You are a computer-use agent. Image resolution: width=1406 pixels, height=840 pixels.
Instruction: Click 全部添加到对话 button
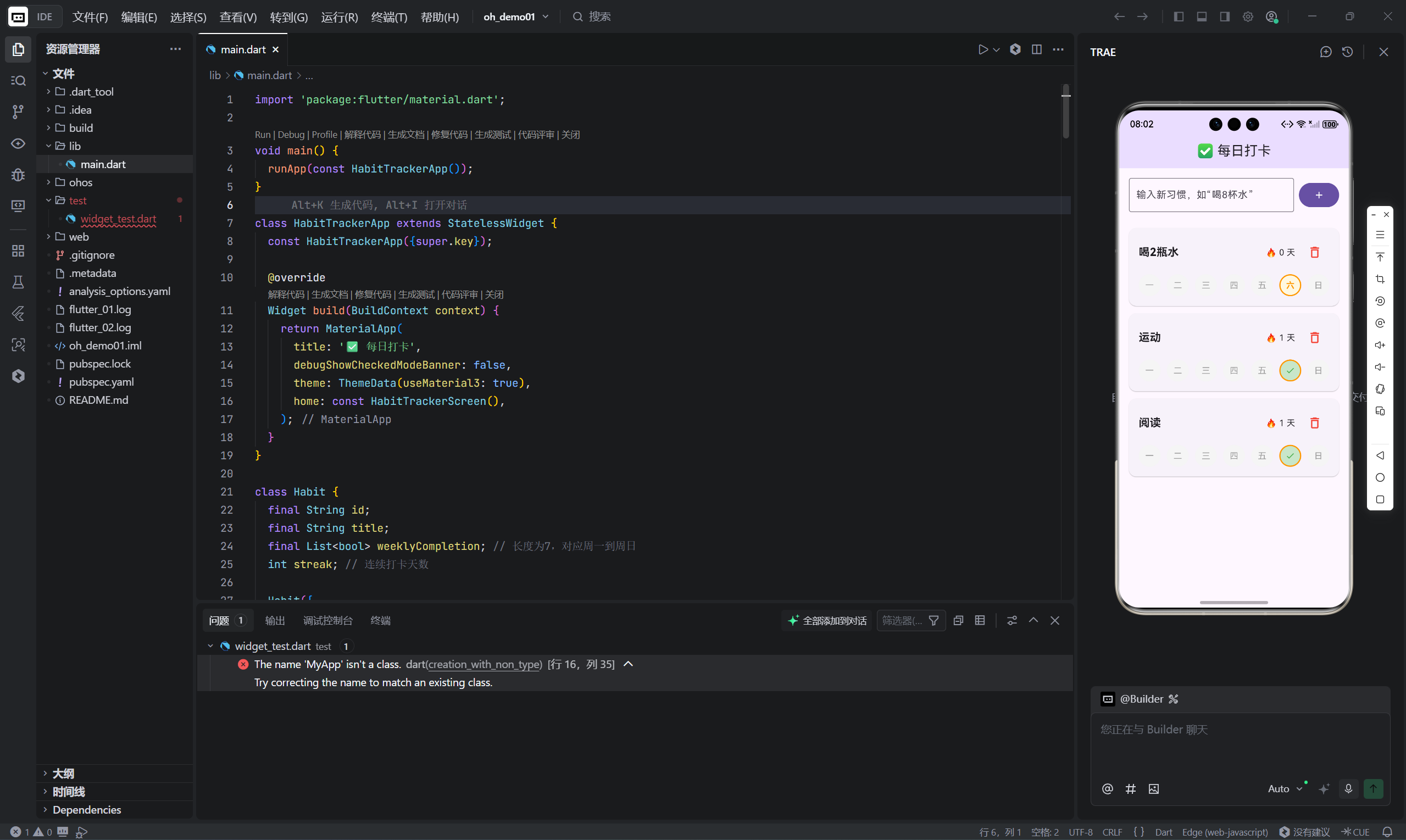[827, 621]
